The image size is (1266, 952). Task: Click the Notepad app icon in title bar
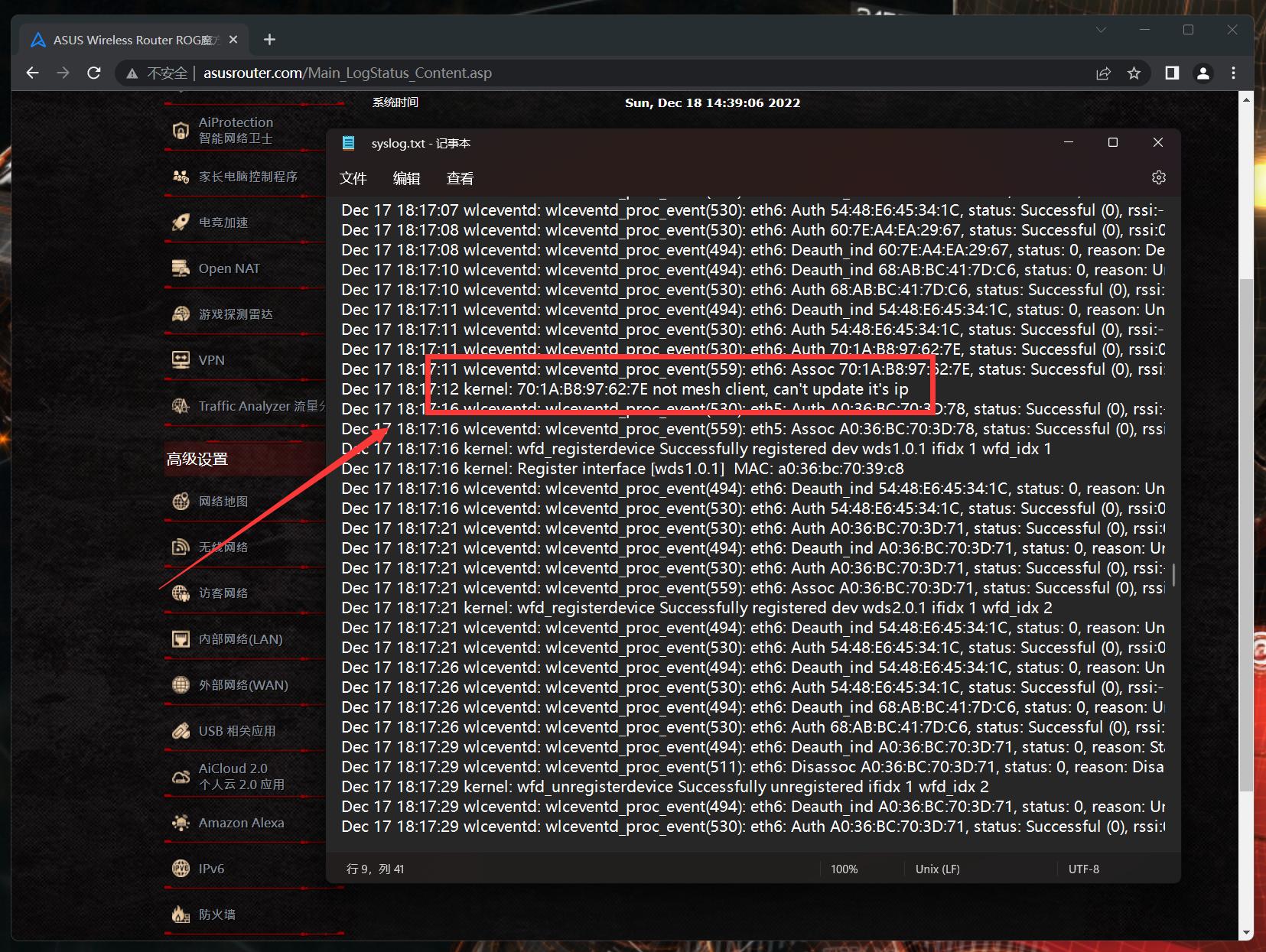click(x=349, y=143)
